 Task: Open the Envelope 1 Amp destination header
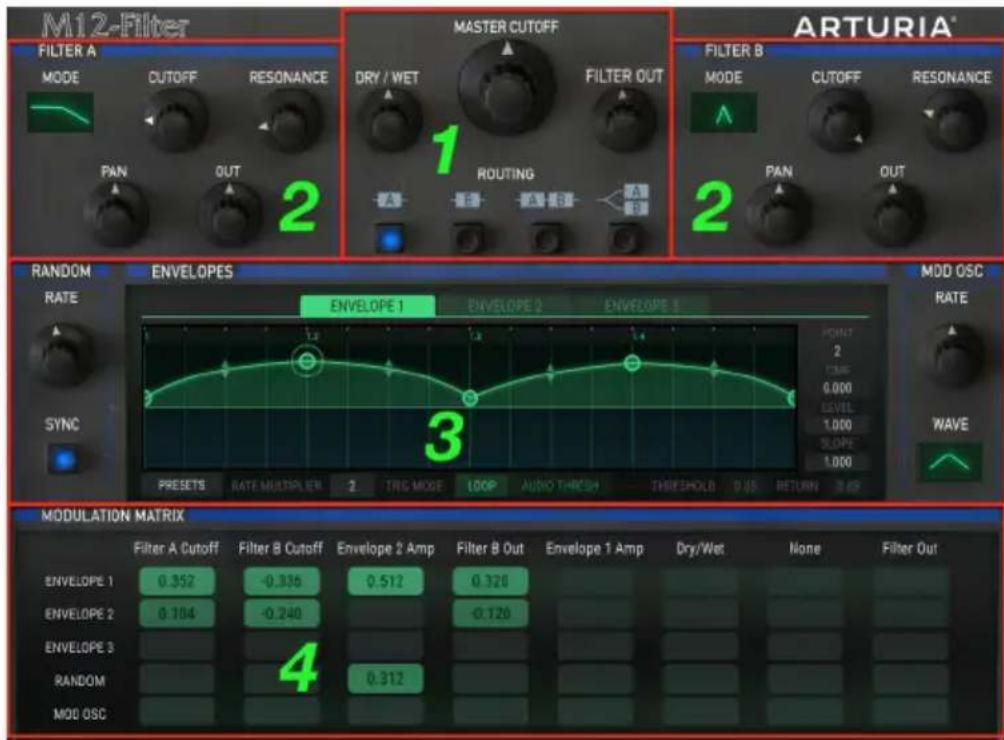point(595,549)
